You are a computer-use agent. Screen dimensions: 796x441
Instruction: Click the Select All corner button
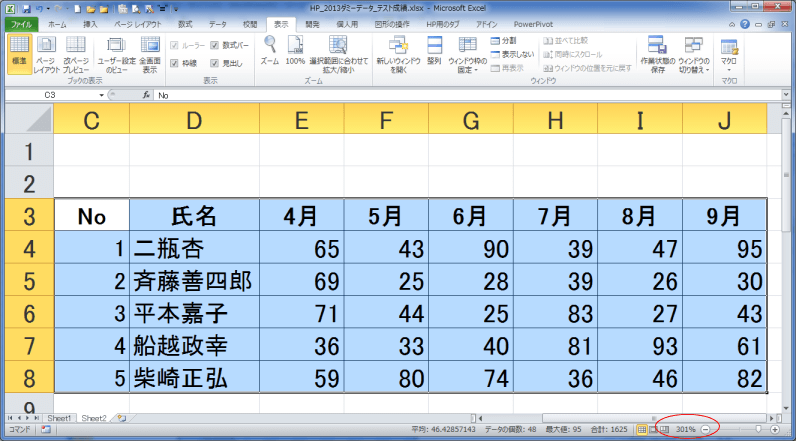coord(29,119)
